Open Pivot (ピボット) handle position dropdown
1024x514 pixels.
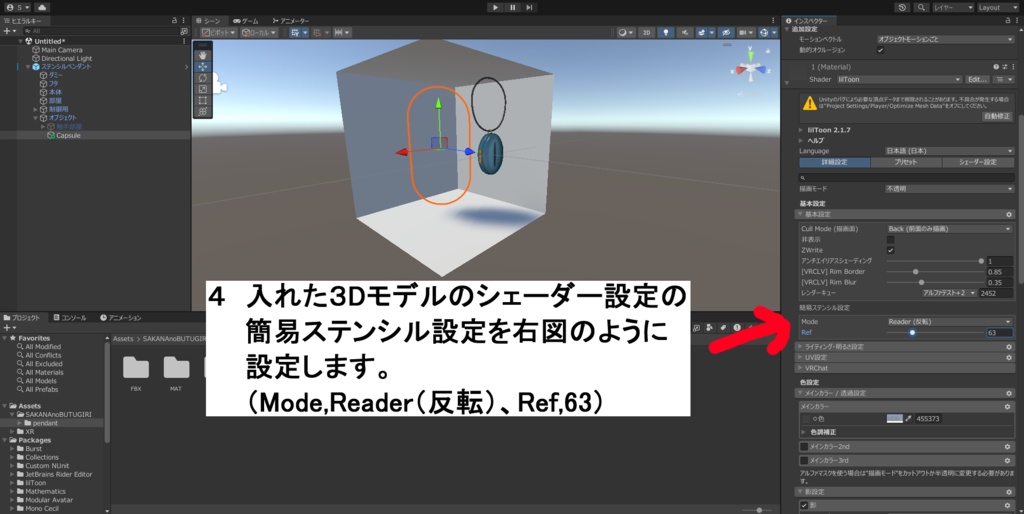tap(219, 33)
